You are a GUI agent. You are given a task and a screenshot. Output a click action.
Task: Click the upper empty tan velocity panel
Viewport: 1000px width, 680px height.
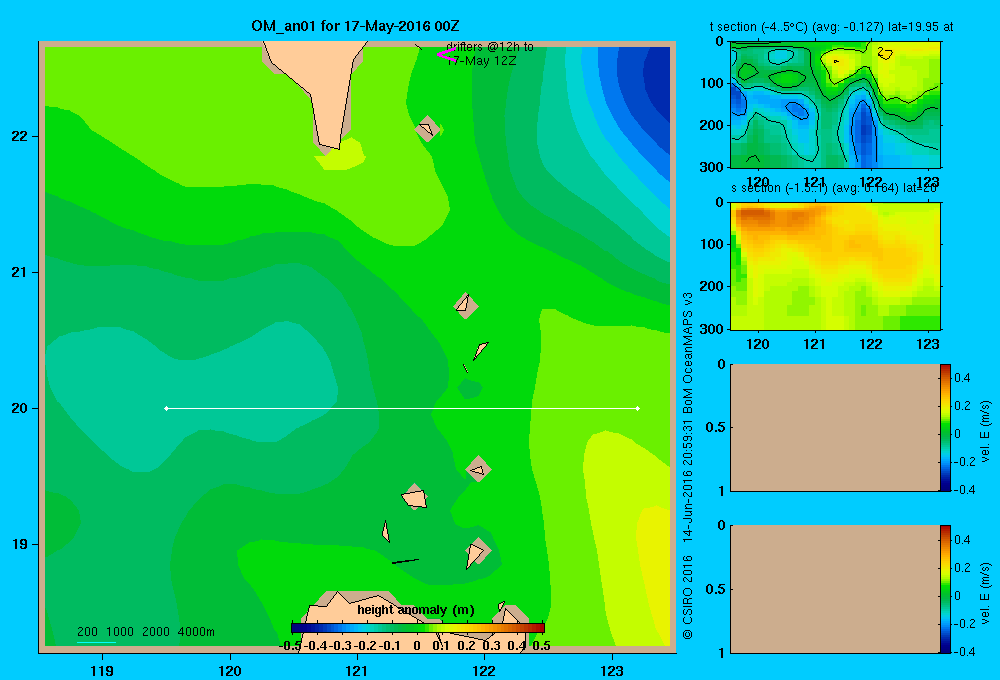pos(835,427)
